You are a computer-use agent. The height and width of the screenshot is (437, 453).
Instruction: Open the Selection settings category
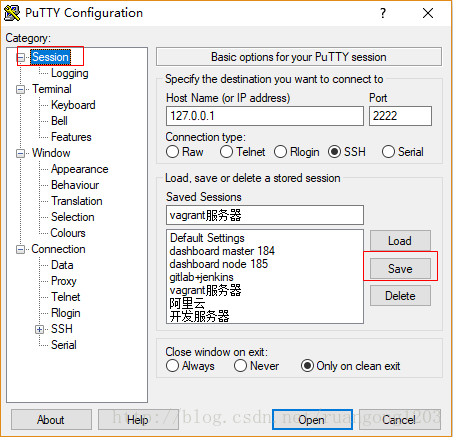(73, 217)
